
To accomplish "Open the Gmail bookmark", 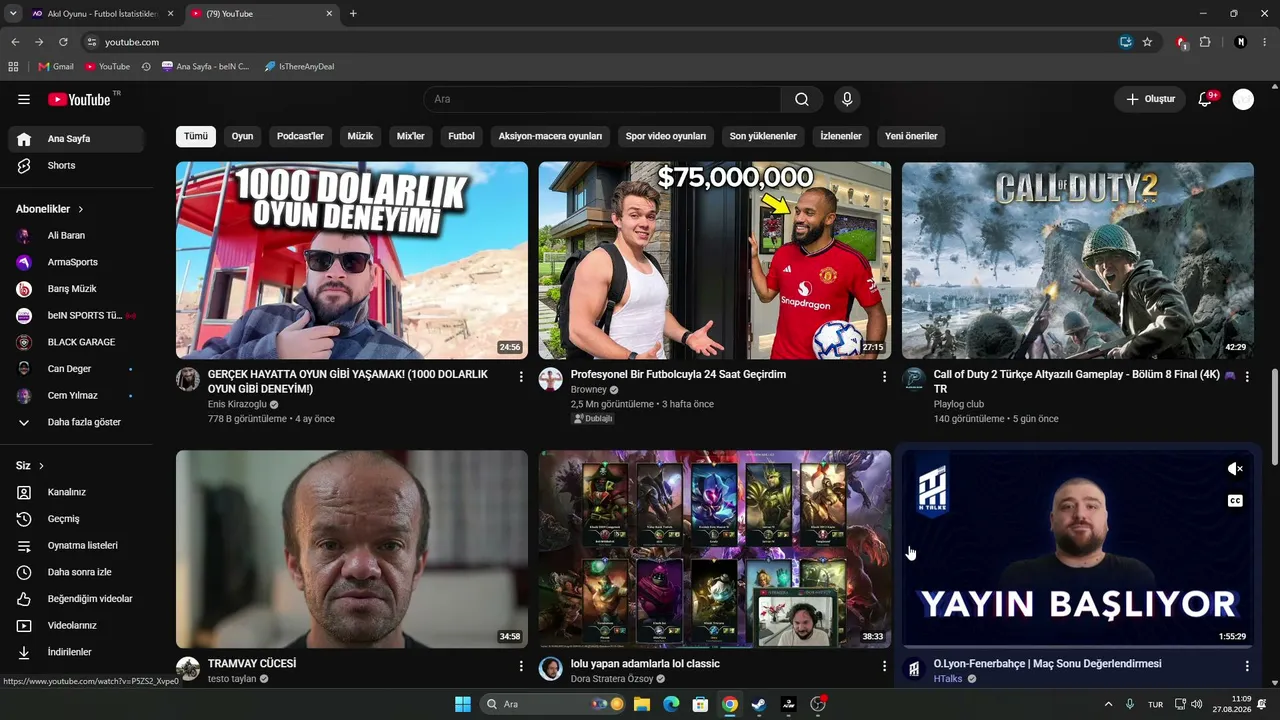I will (x=56, y=67).
